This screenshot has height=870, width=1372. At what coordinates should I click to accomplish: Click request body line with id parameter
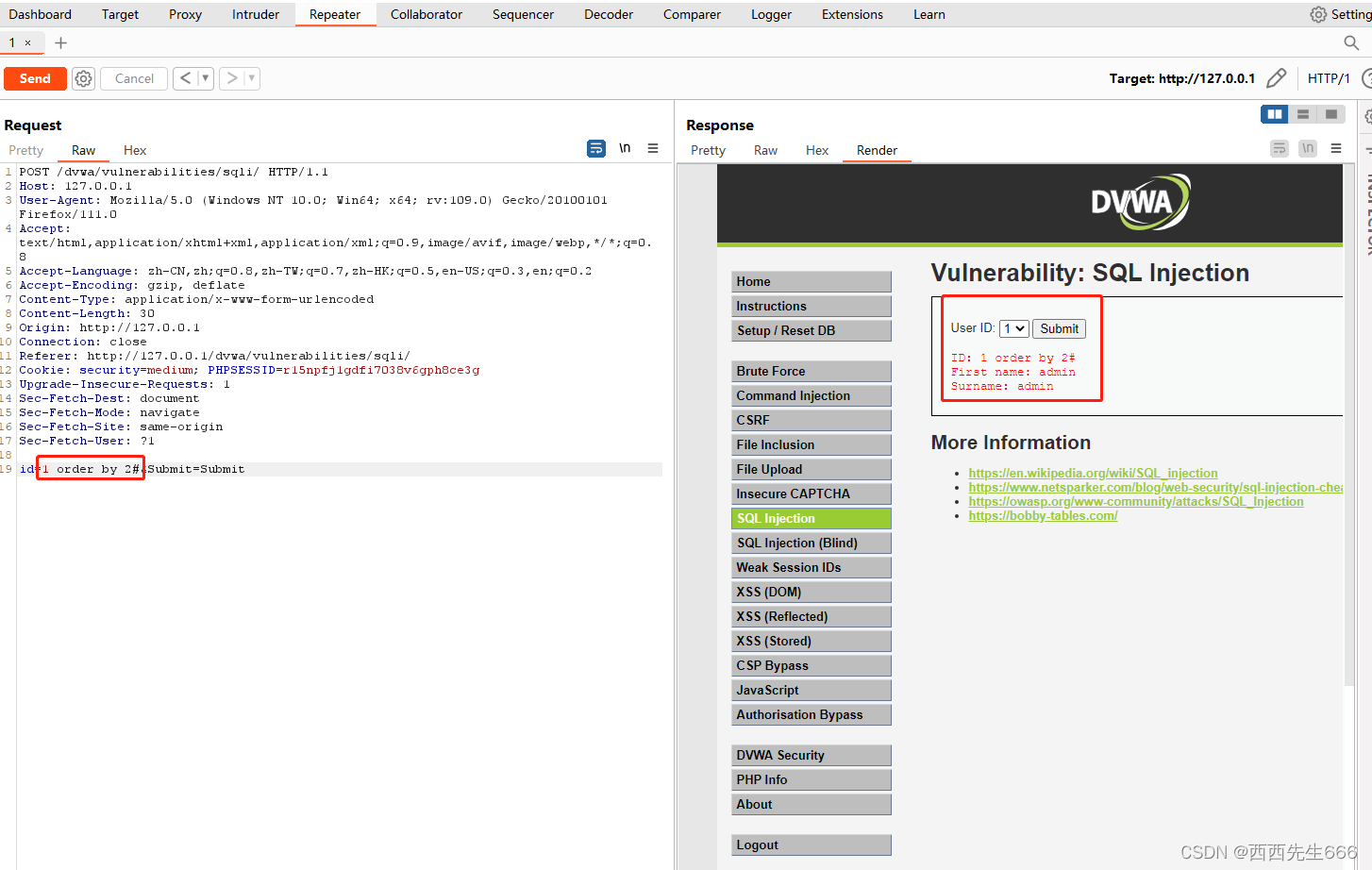340,469
